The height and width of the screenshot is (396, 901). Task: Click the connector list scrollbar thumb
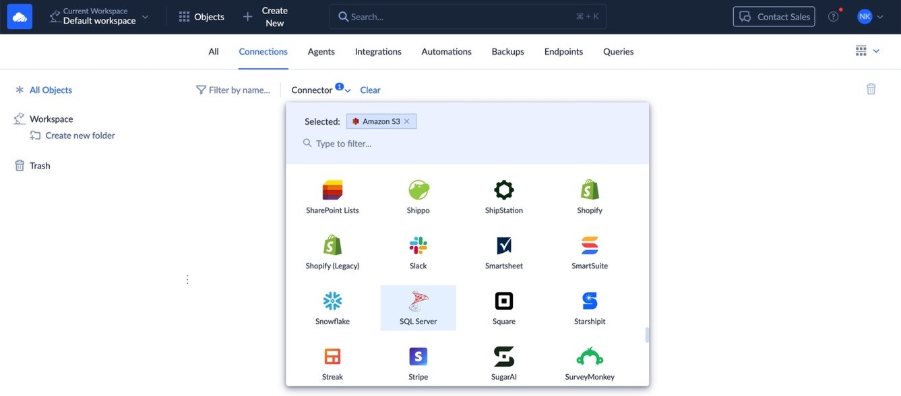pyautogui.click(x=647, y=335)
